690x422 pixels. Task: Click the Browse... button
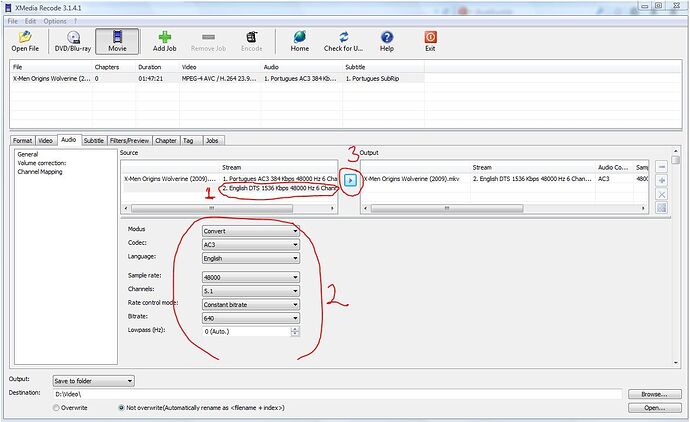click(x=654, y=394)
